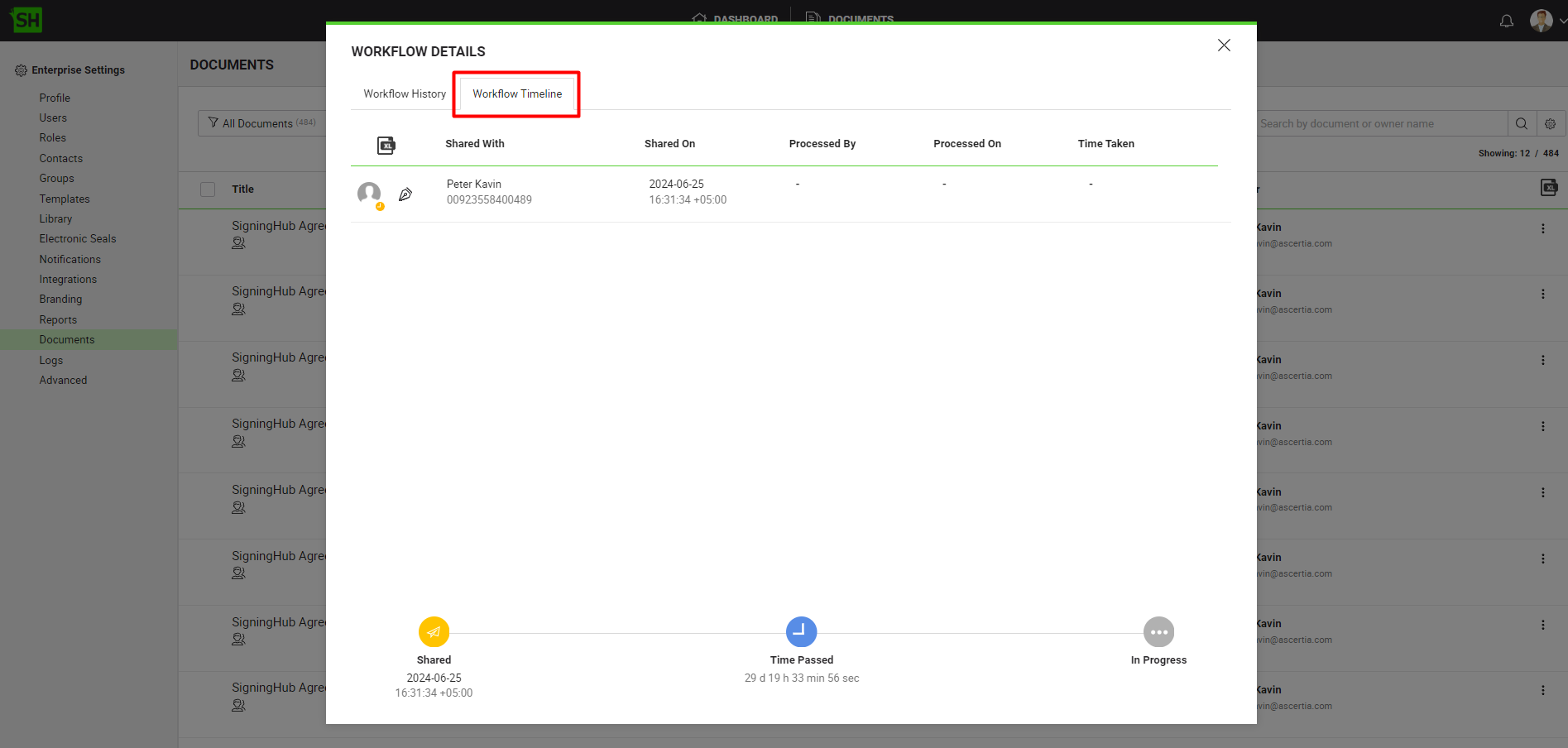The height and width of the screenshot is (748, 1568).
Task: Close the Workflow Details dialog
Action: click(1224, 46)
